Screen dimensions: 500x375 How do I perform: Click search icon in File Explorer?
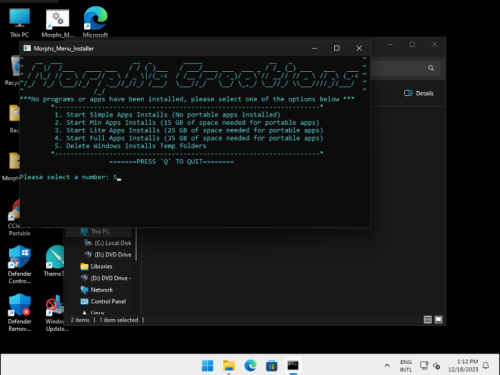tap(431, 68)
